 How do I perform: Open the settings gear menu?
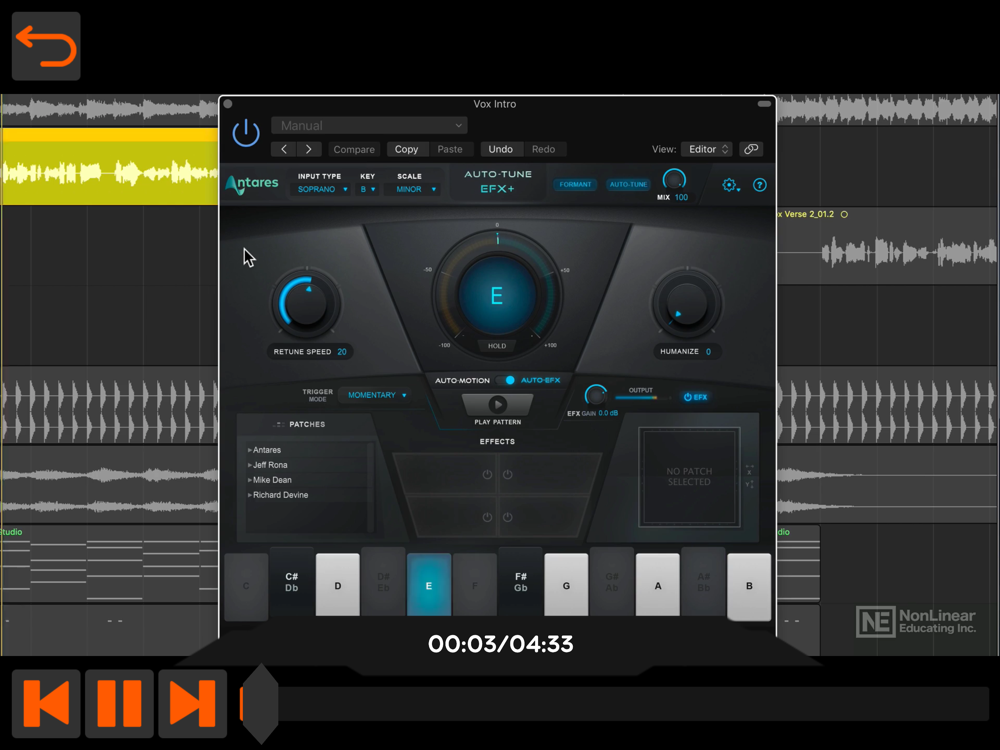(730, 185)
